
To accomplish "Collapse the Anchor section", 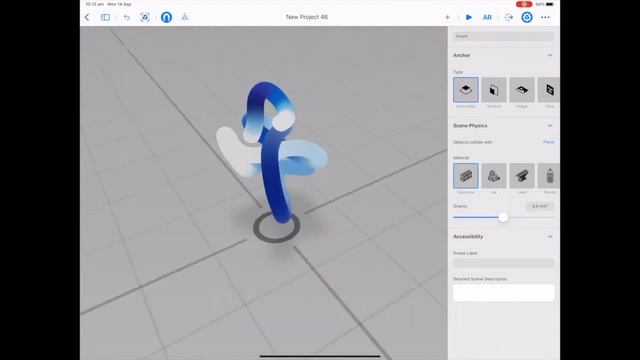I will 550,55.
